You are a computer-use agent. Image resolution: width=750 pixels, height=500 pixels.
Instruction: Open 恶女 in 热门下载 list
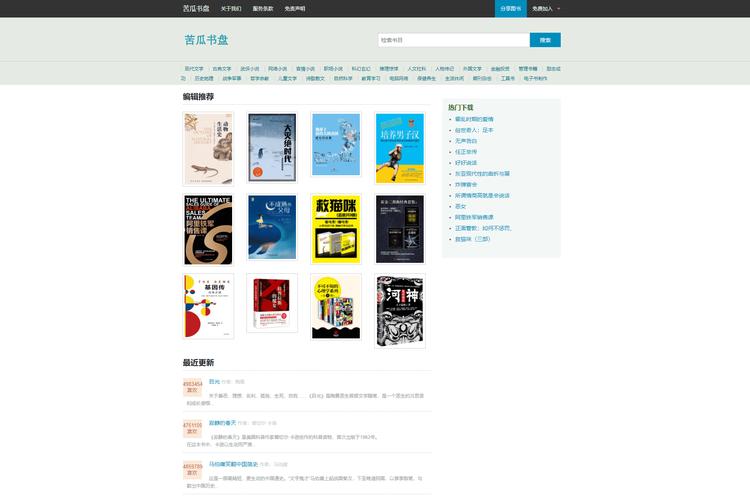click(460, 206)
